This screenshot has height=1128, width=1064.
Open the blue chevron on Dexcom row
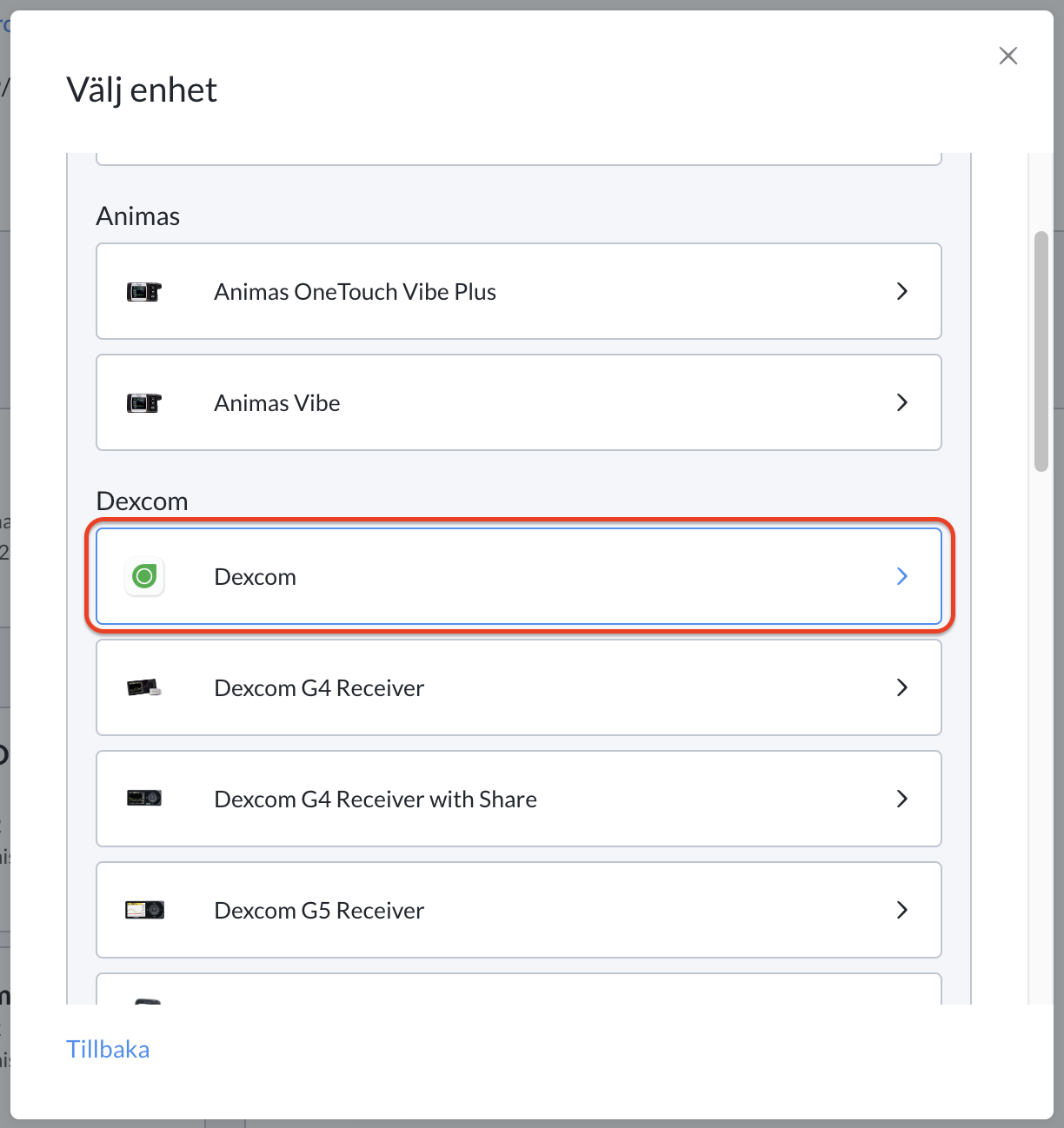click(902, 576)
